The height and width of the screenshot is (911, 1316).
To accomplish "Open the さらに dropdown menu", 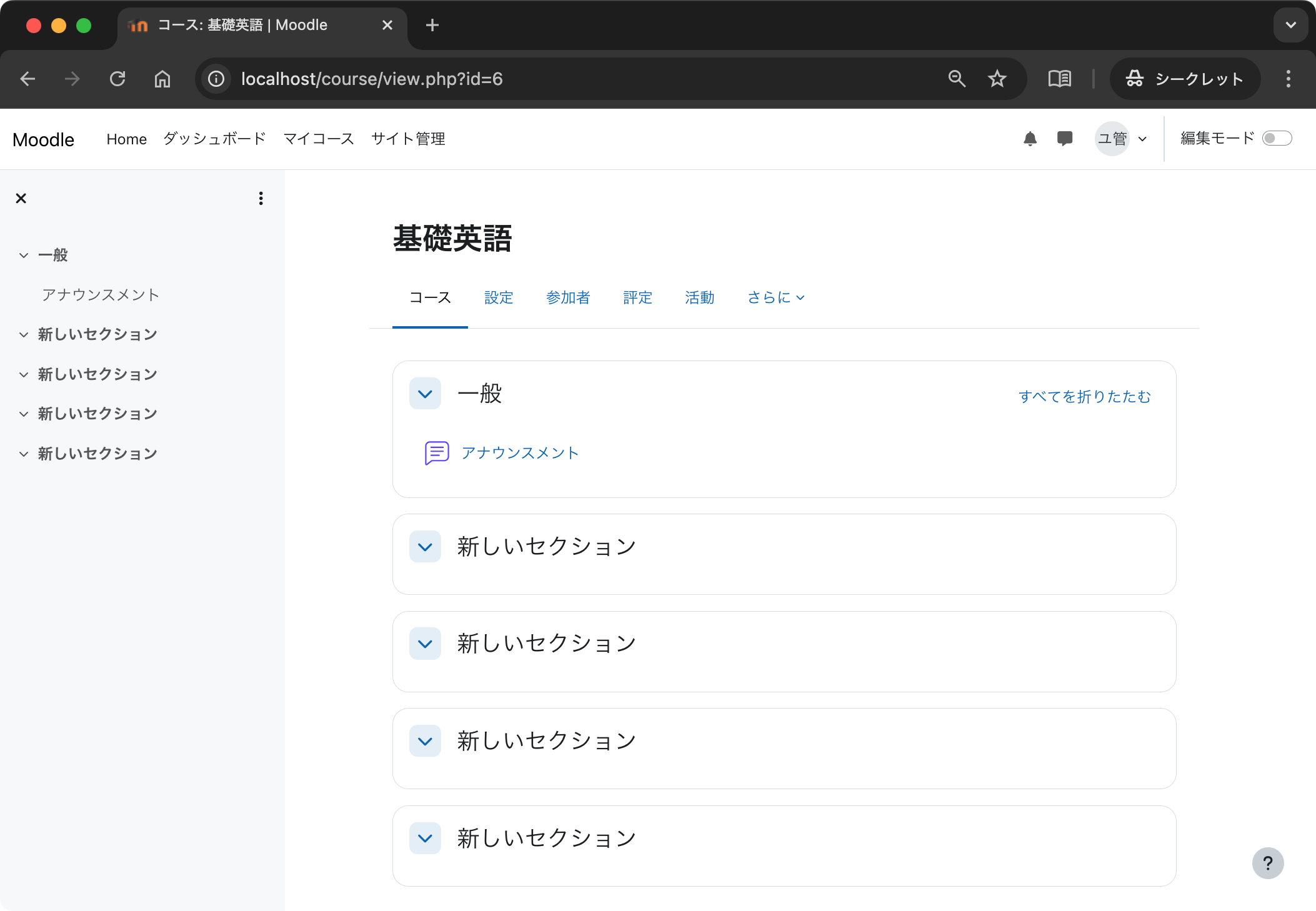I will (x=775, y=298).
